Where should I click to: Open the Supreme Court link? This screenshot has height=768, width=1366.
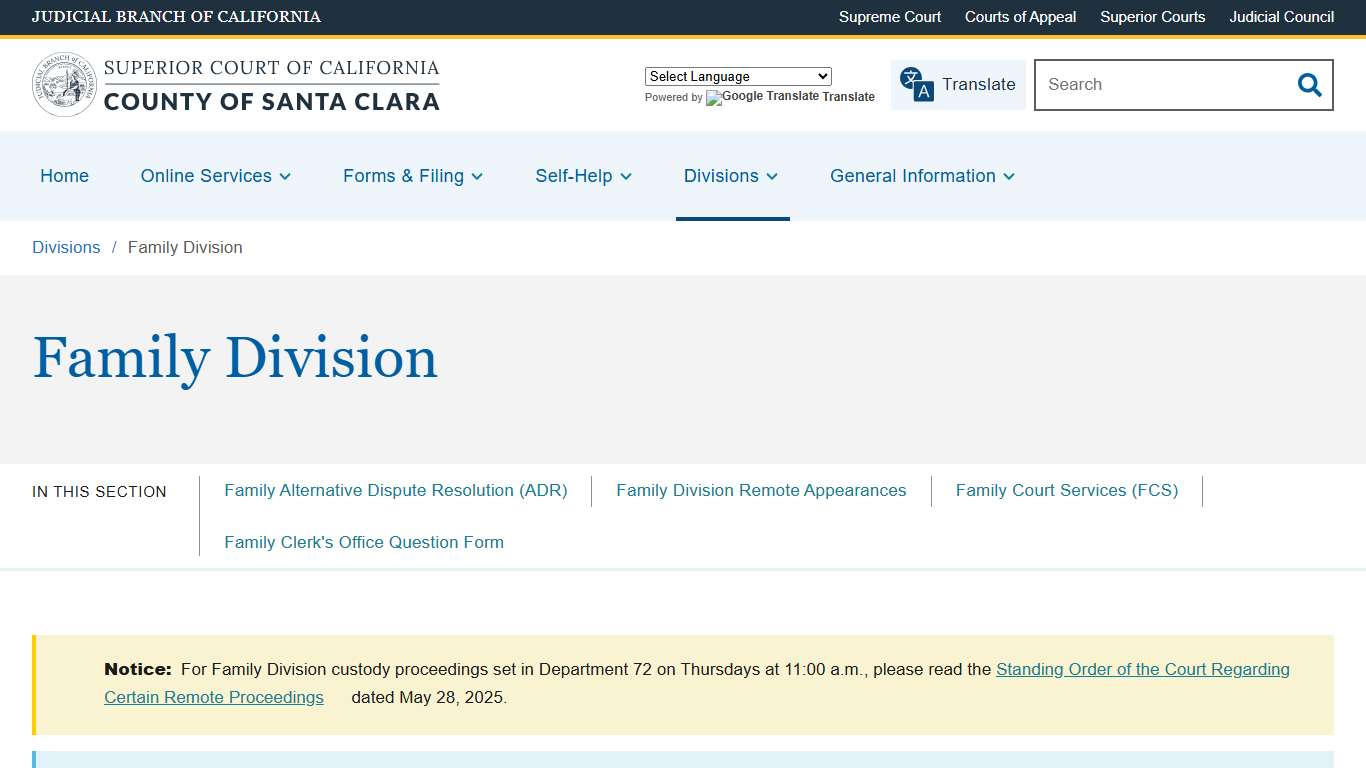tap(889, 17)
